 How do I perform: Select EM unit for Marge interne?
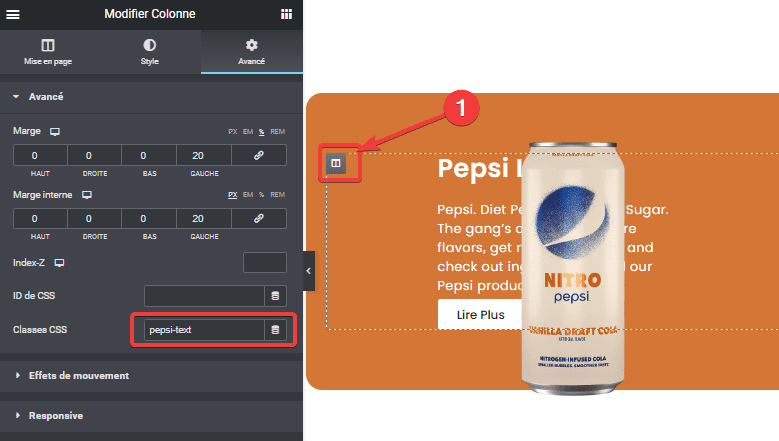click(x=248, y=195)
